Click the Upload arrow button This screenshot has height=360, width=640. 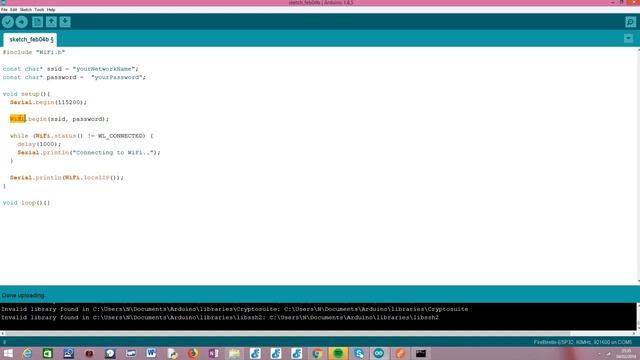click(x=22, y=22)
